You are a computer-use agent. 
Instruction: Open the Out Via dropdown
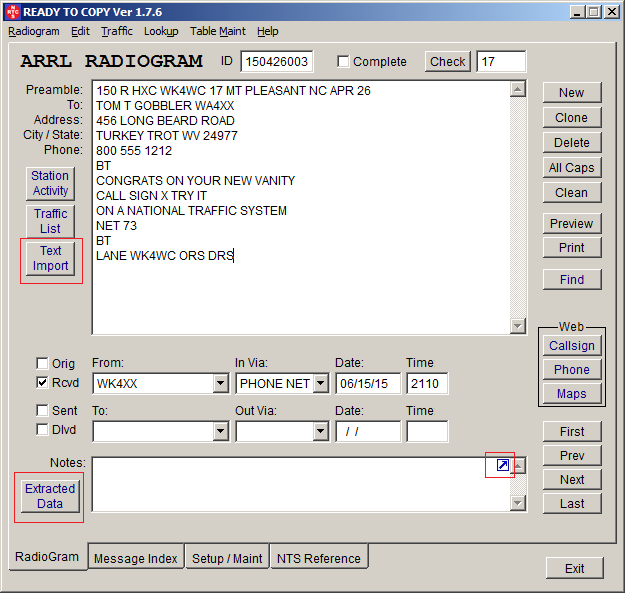(x=320, y=431)
